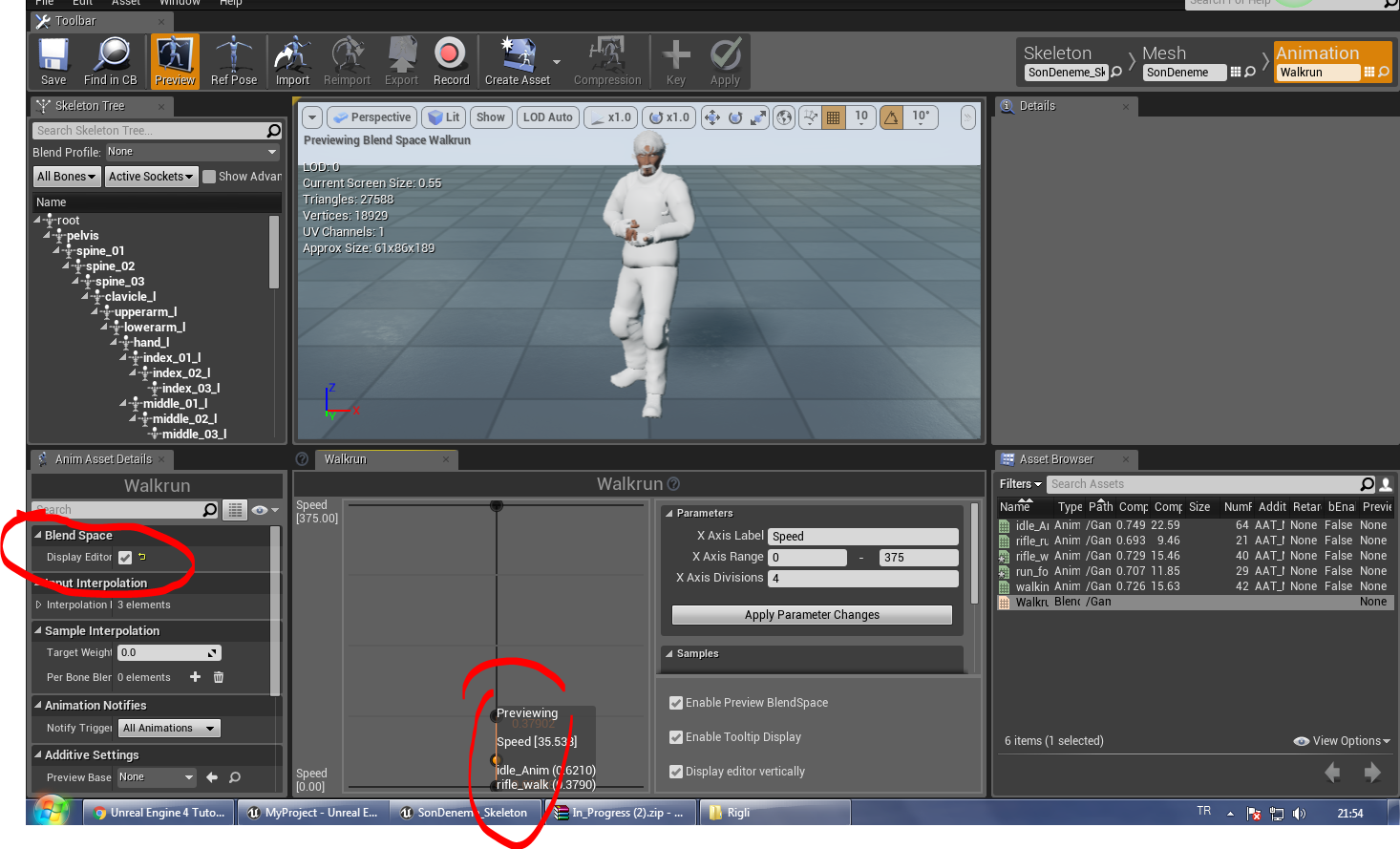Toggle viewport grid snapping icon
The height and width of the screenshot is (849, 1400).
pyautogui.click(x=833, y=117)
